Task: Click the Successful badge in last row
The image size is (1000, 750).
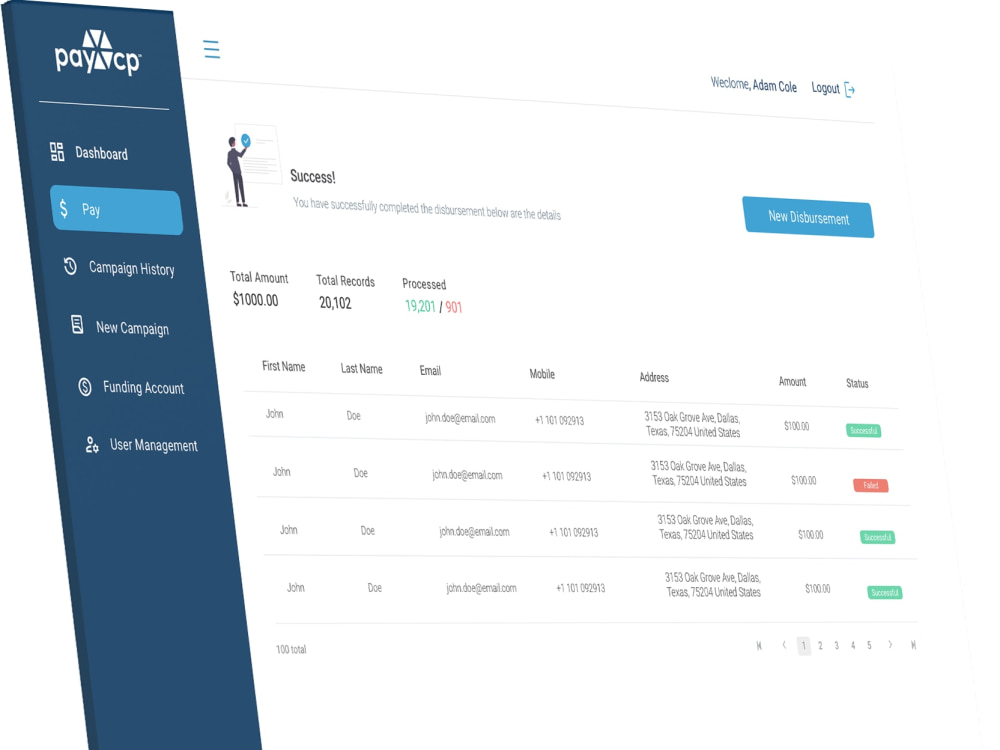Action: click(885, 592)
